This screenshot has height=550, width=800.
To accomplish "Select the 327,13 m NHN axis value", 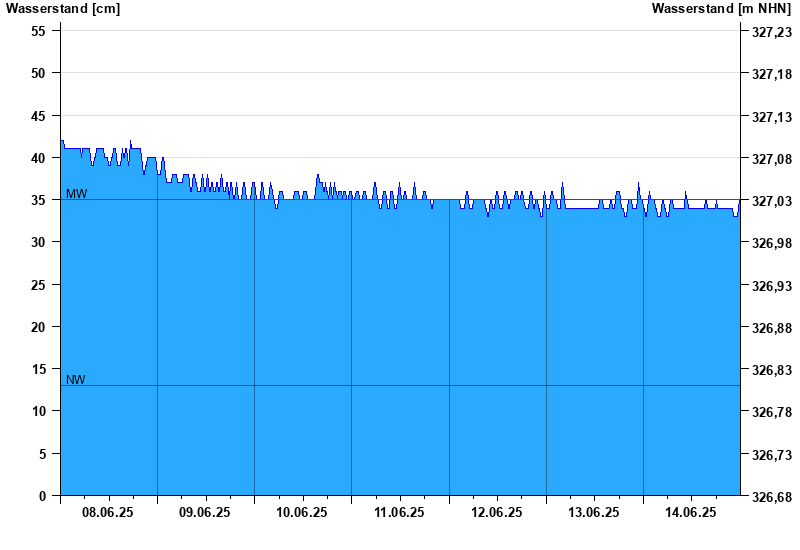I will tap(770, 117).
